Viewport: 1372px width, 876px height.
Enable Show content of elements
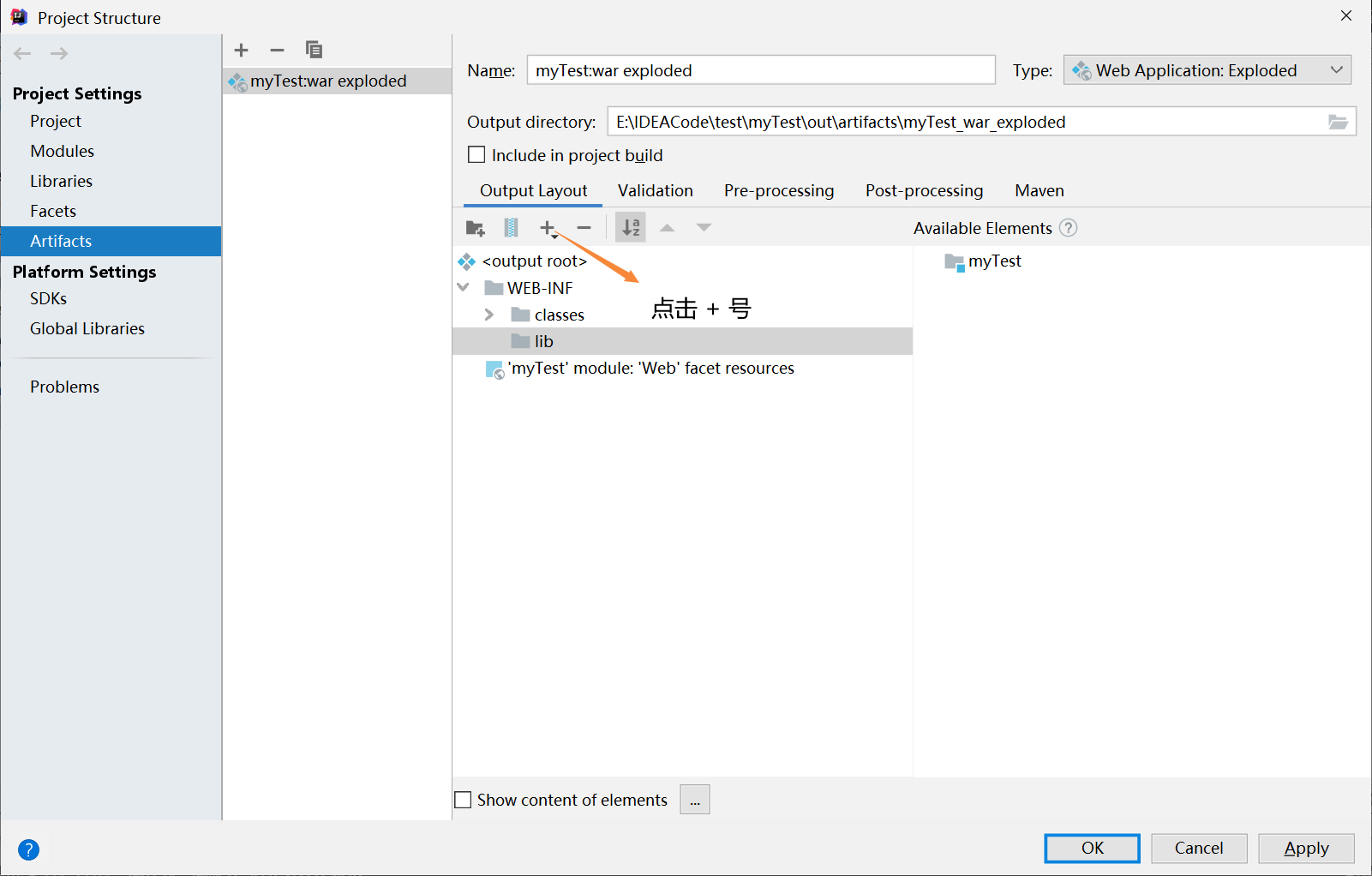(463, 800)
